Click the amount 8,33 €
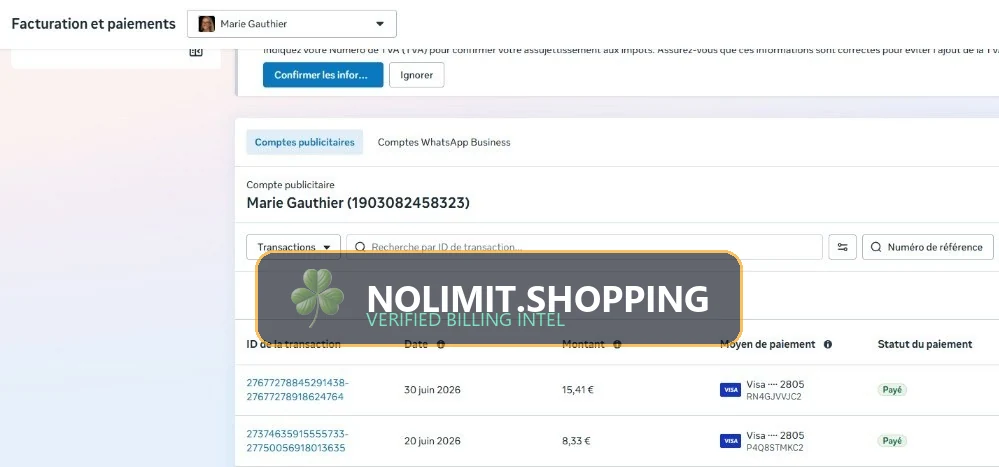The height and width of the screenshot is (467, 999). [x=575, y=440]
